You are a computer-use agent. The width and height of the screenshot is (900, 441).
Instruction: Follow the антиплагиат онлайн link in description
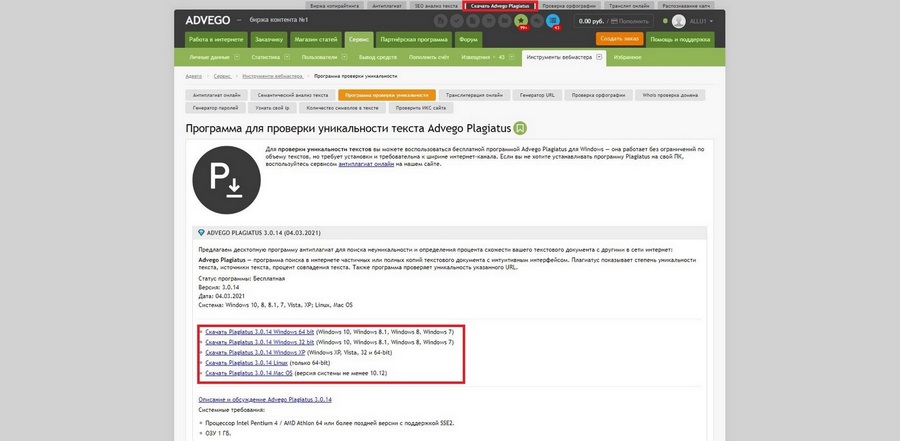[366, 164]
